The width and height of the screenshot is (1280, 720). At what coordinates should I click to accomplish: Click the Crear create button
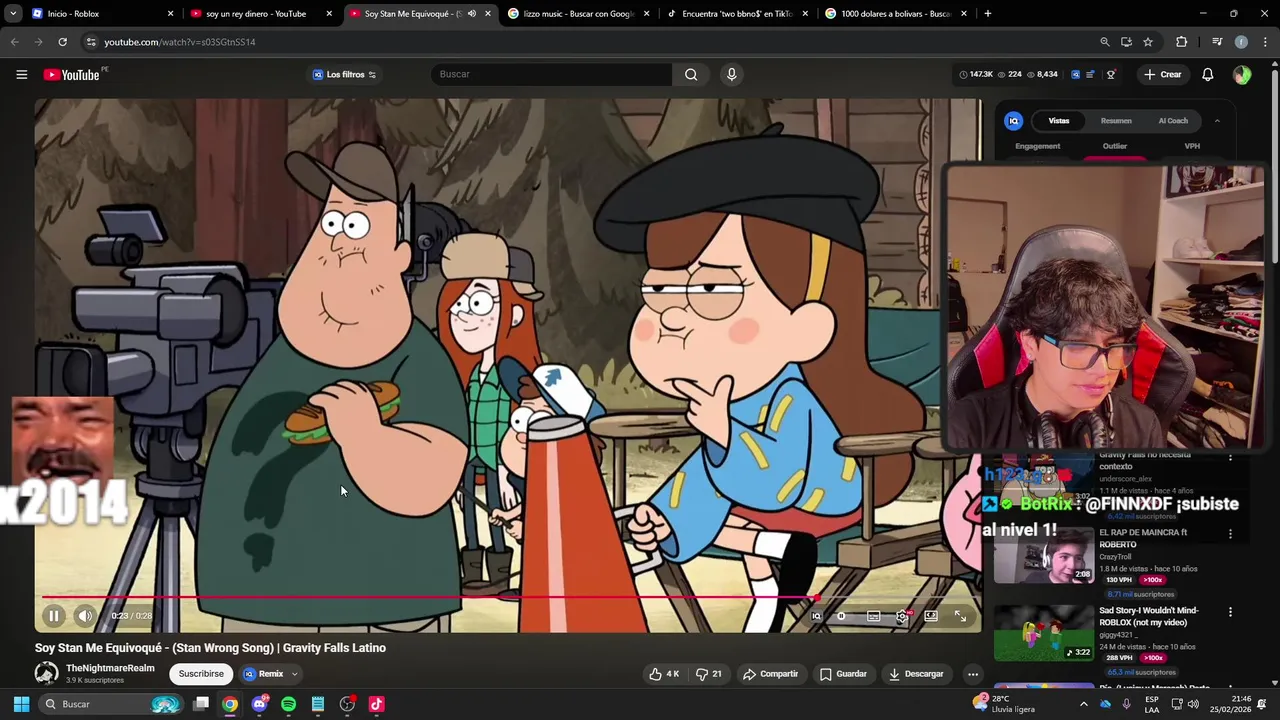click(1164, 74)
